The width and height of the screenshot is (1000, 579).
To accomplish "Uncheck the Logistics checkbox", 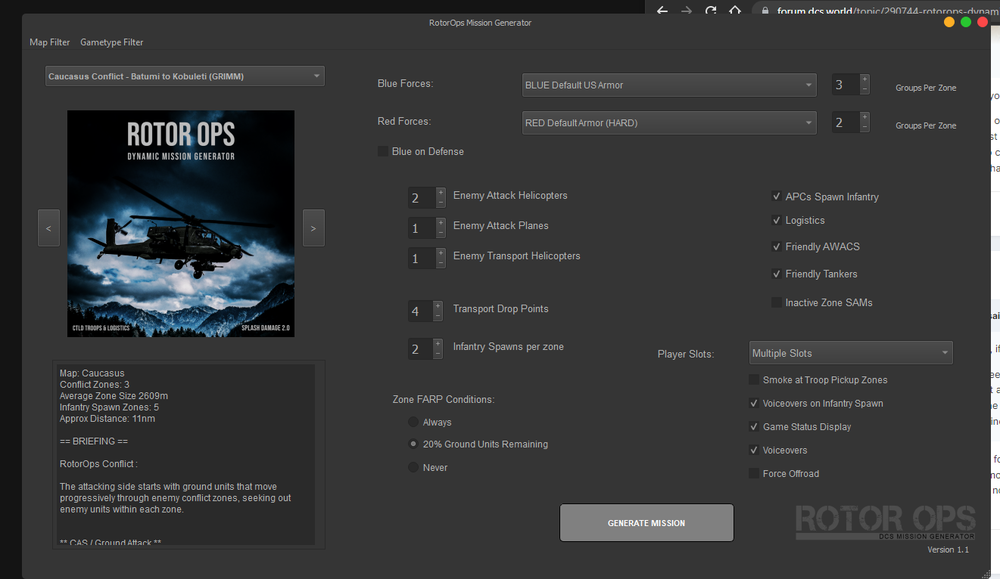I will (x=777, y=220).
